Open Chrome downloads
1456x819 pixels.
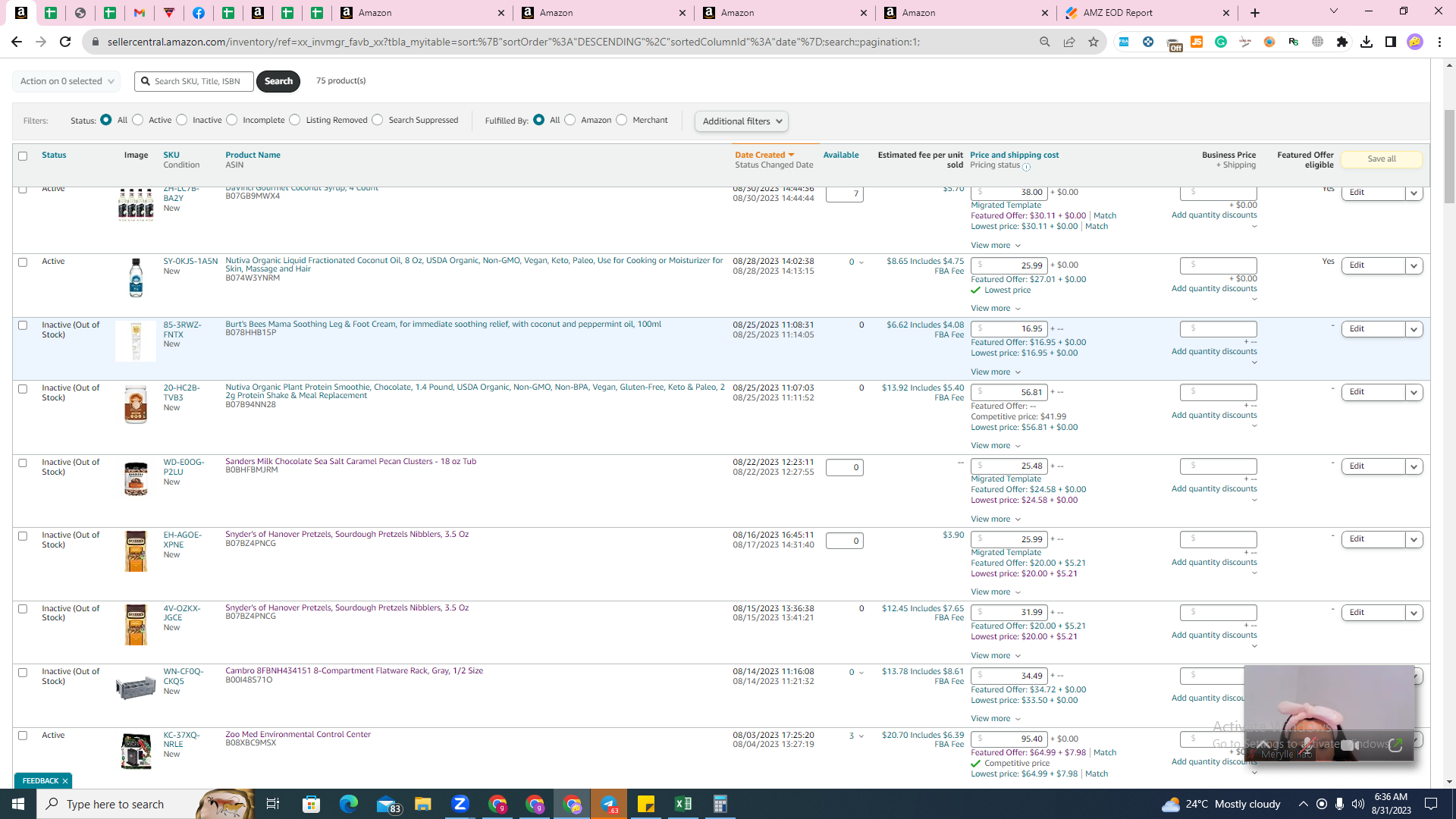(x=1367, y=42)
